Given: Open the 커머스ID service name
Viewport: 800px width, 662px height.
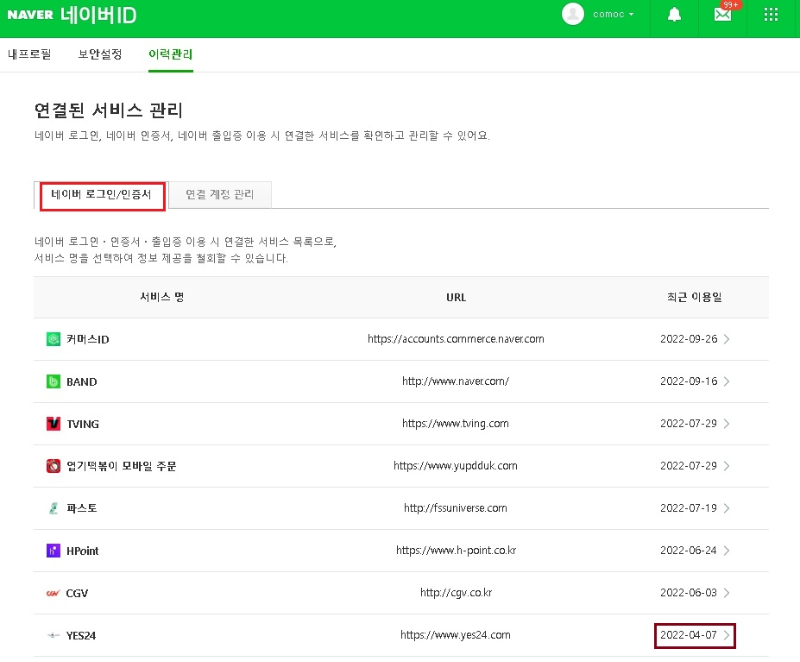Looking at the screenshot, I should point(88,340).
